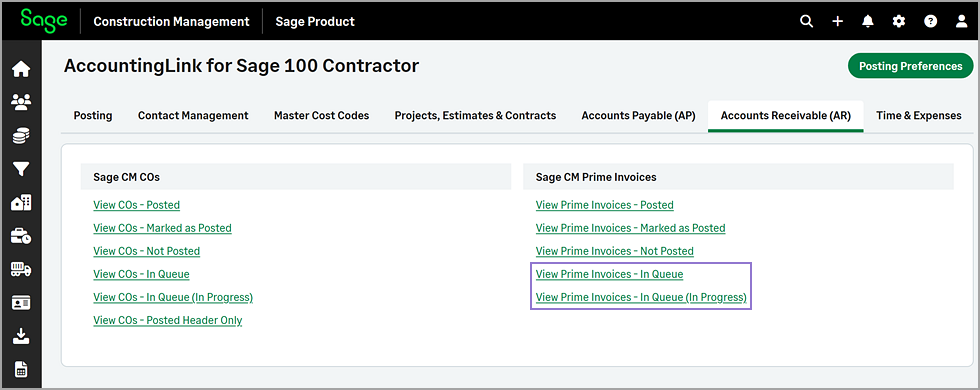980x390 pixels.
Task: Switch to the Accounts Payable (AP) tab
Action: [x=638, y=116]
